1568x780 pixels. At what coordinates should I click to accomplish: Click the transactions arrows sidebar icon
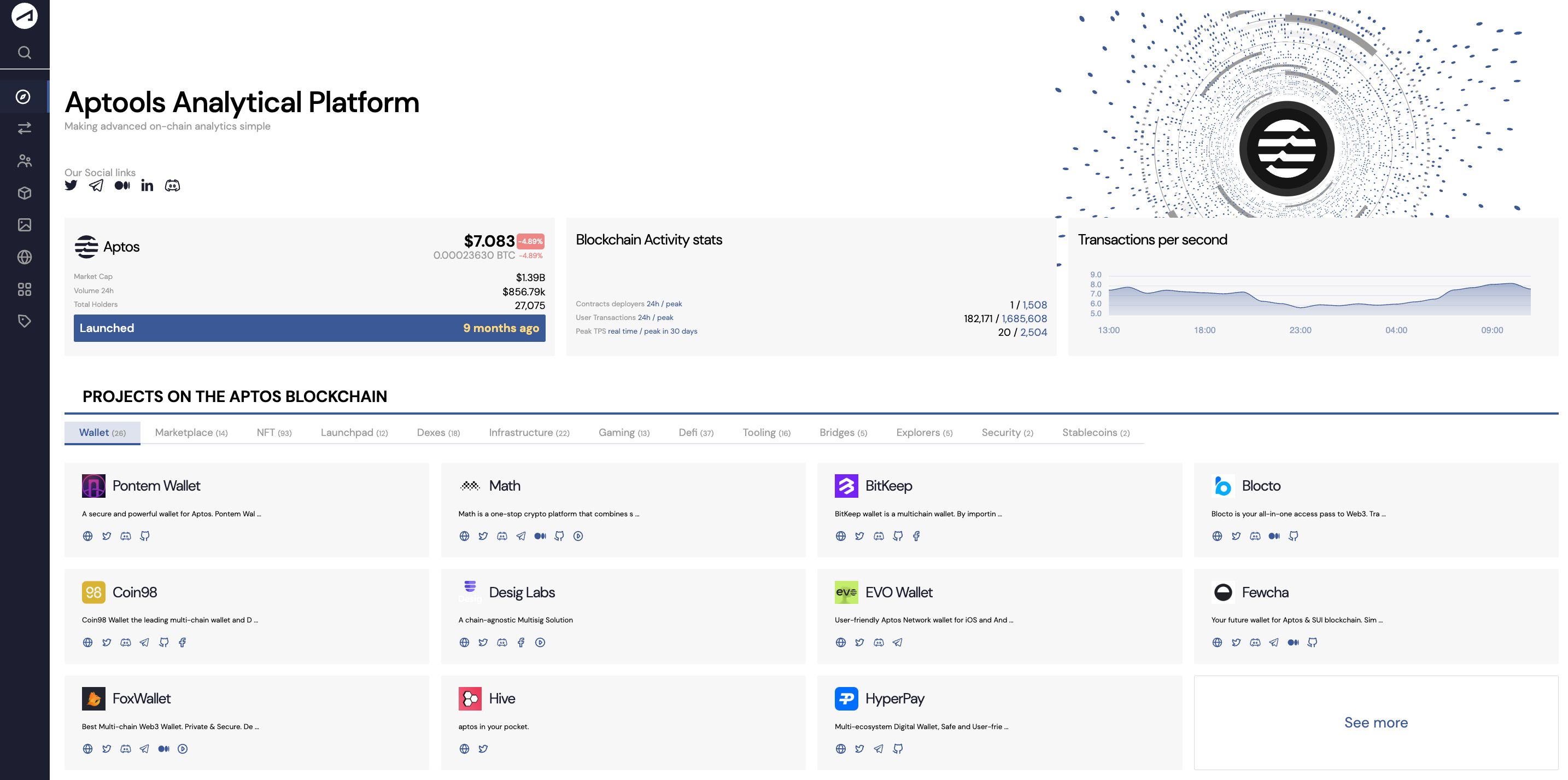[25, 129]
